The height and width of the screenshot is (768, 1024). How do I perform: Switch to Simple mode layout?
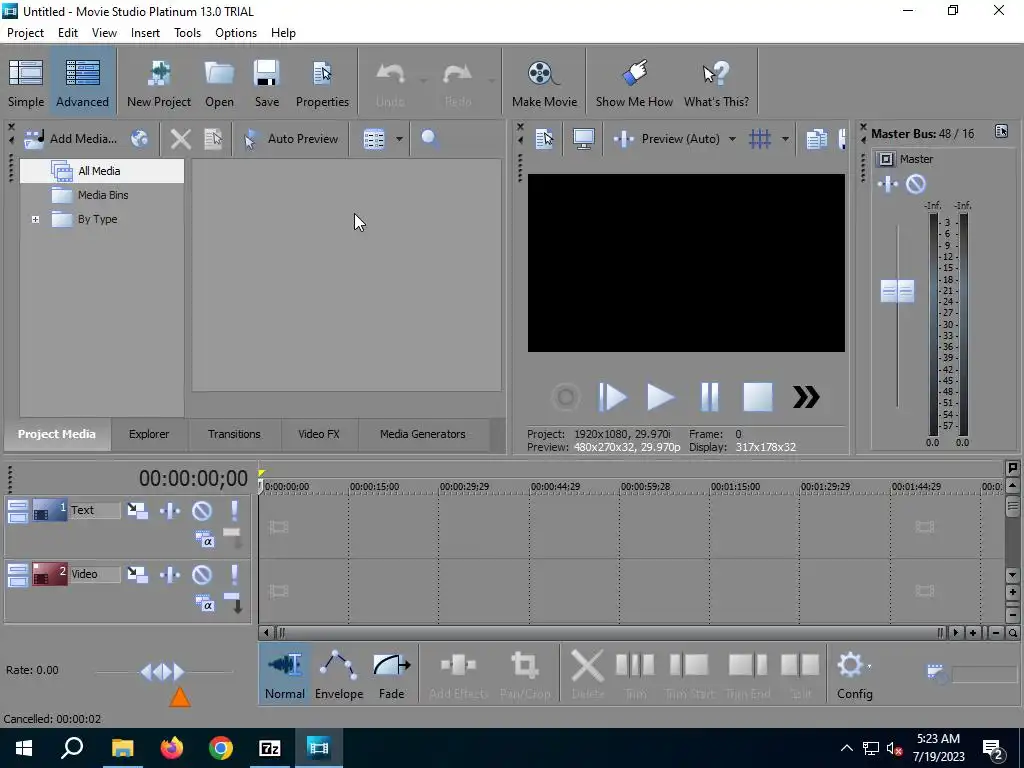point(25,83)
